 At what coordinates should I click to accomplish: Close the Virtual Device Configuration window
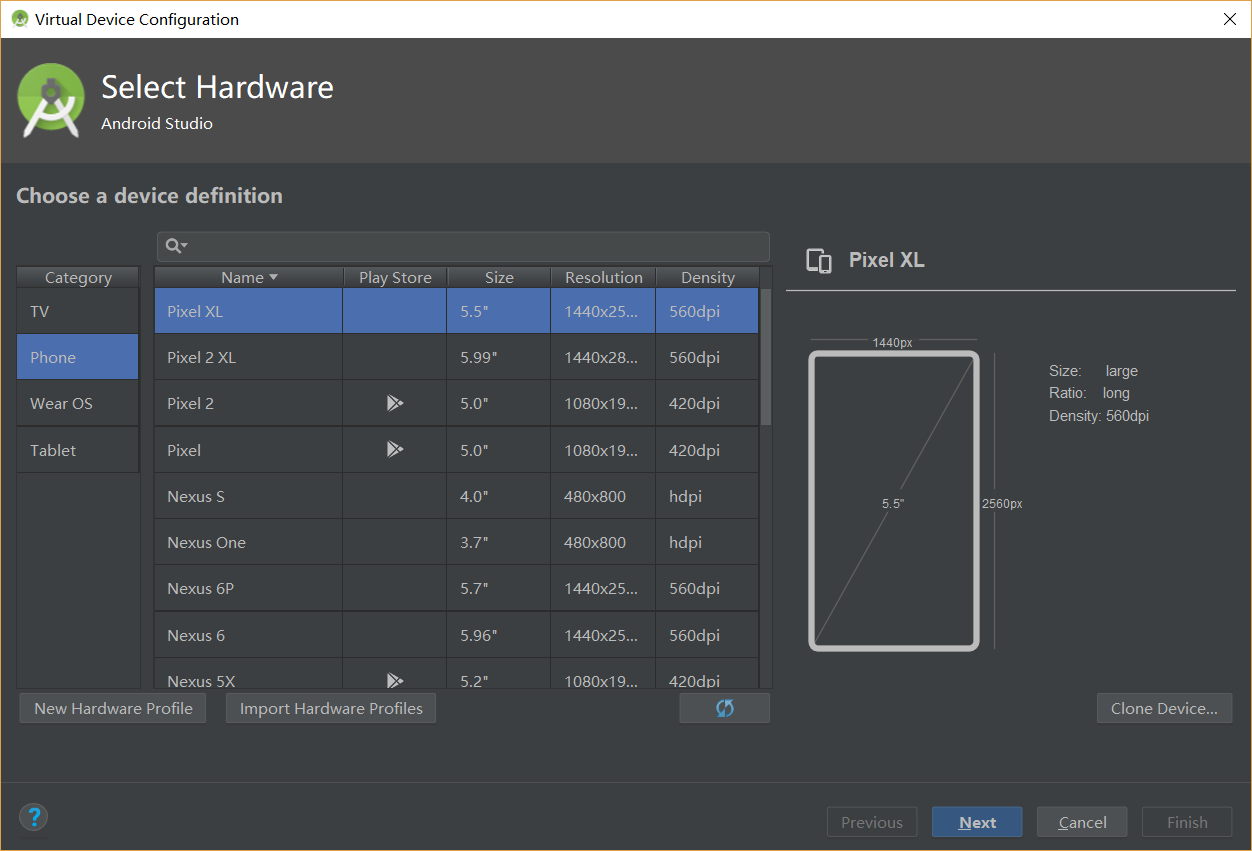1229,19
